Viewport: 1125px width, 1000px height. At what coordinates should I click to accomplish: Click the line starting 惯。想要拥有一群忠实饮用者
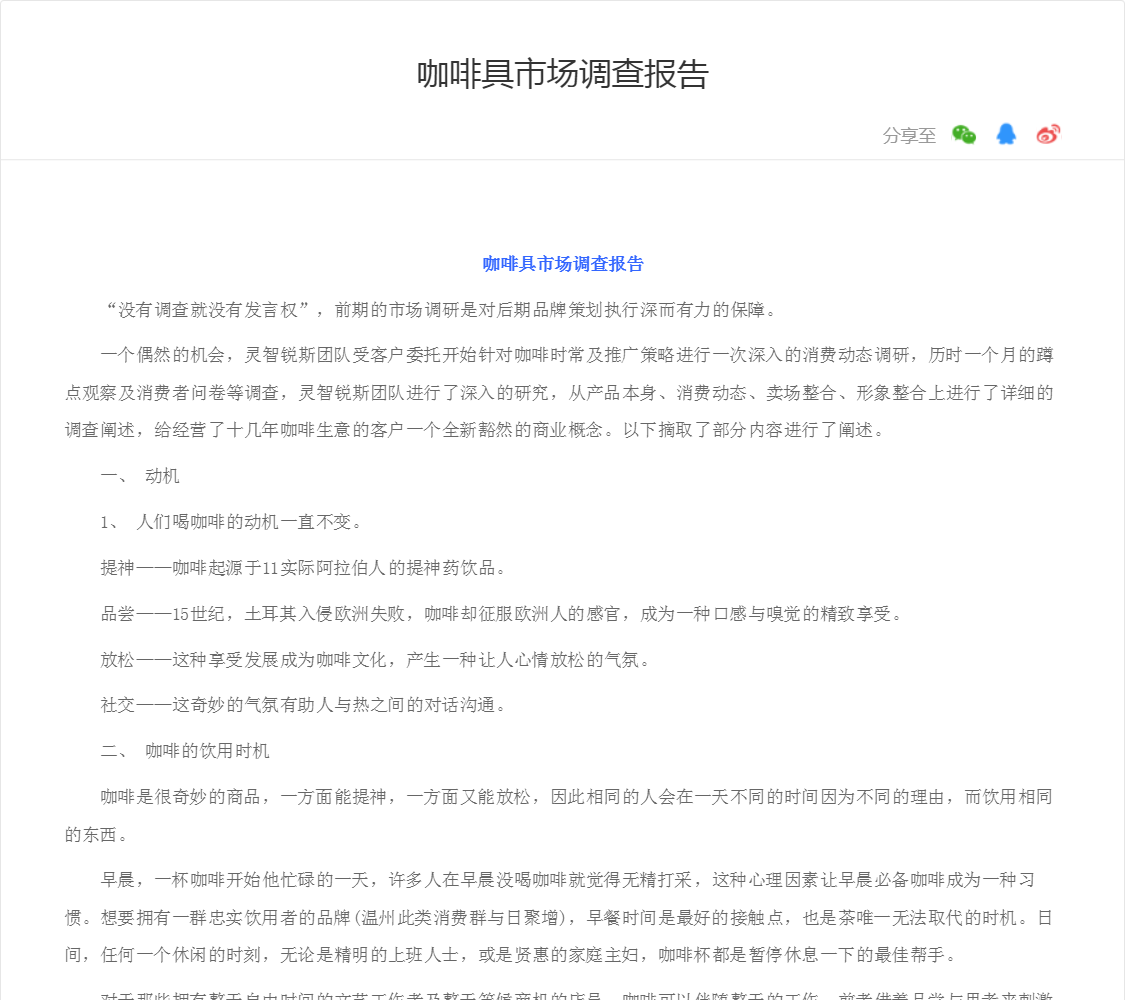point(559,918)
